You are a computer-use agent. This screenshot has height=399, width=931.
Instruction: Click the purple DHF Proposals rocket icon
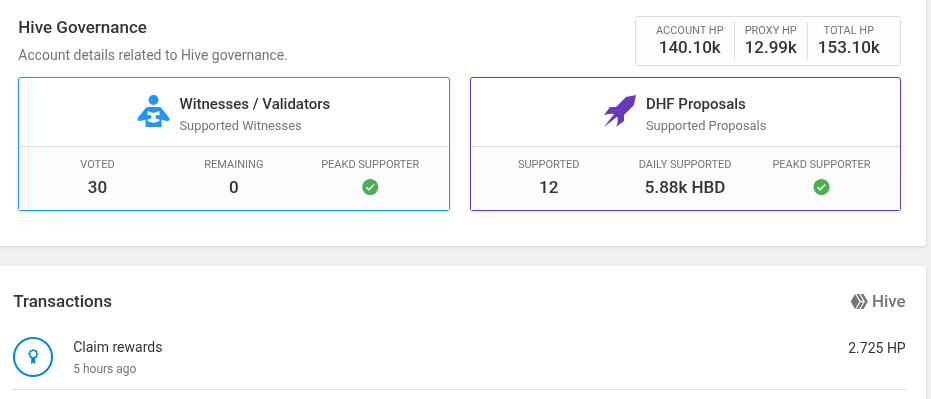[x=620, y=111]
